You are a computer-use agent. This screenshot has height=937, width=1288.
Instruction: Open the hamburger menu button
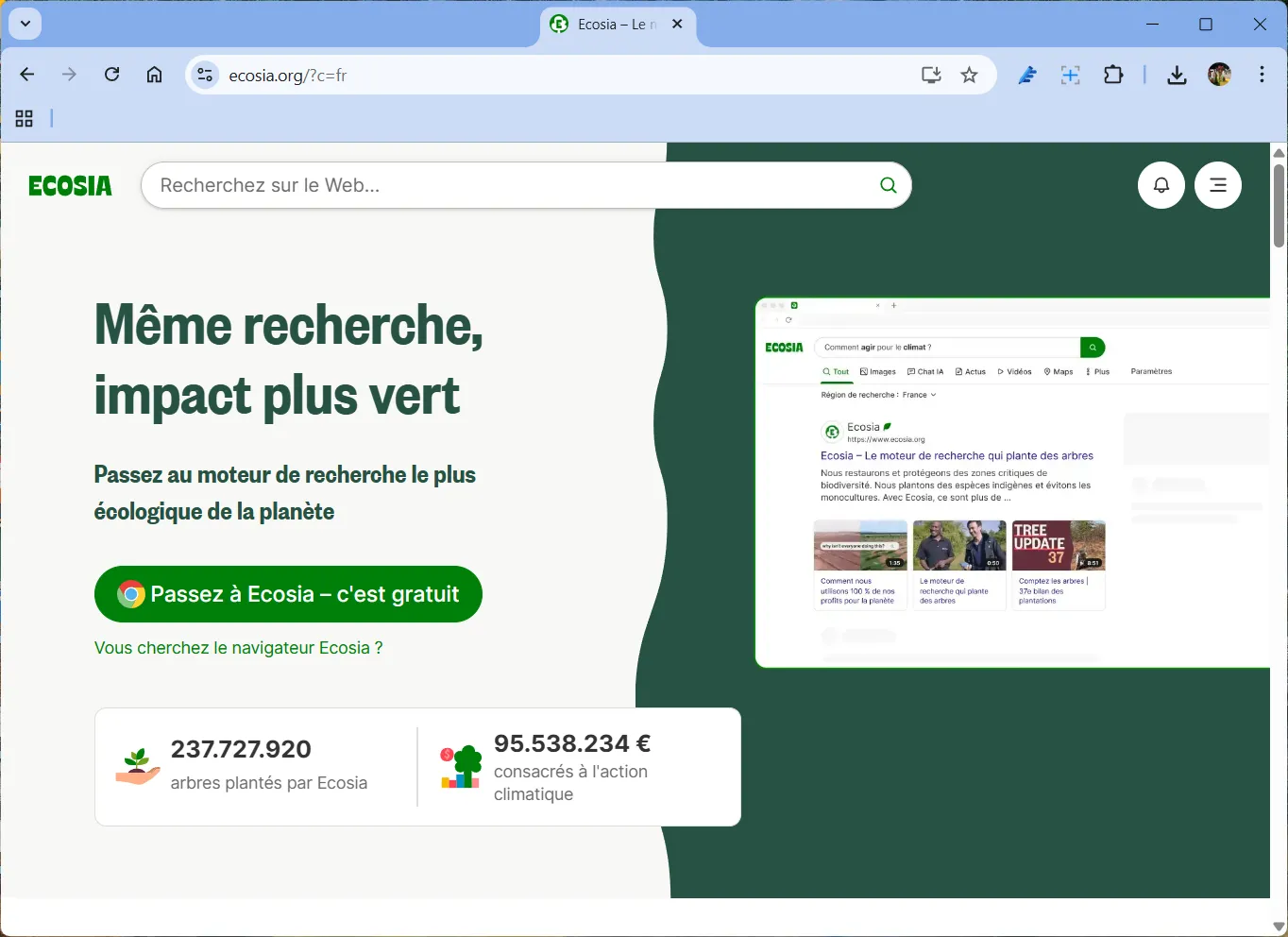1218,185
